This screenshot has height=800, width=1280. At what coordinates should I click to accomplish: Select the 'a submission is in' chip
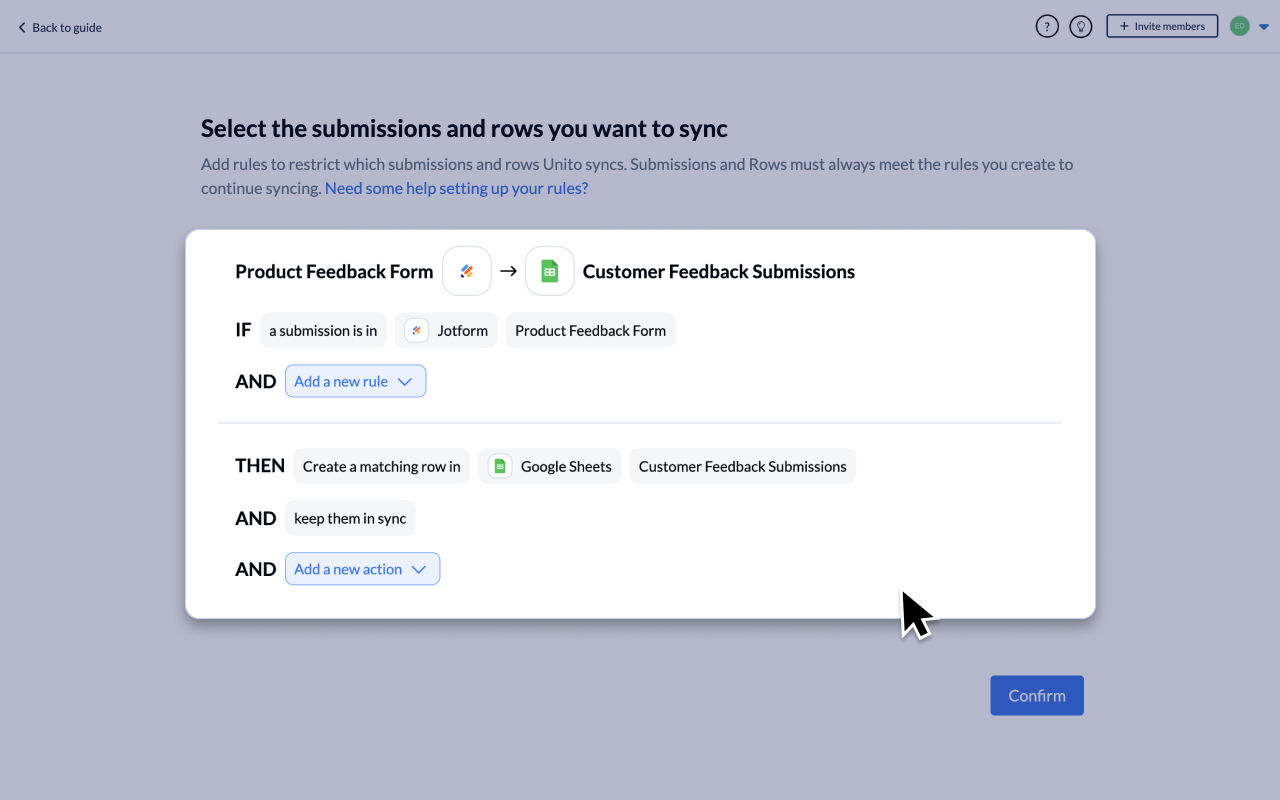(x=323, y=330)
